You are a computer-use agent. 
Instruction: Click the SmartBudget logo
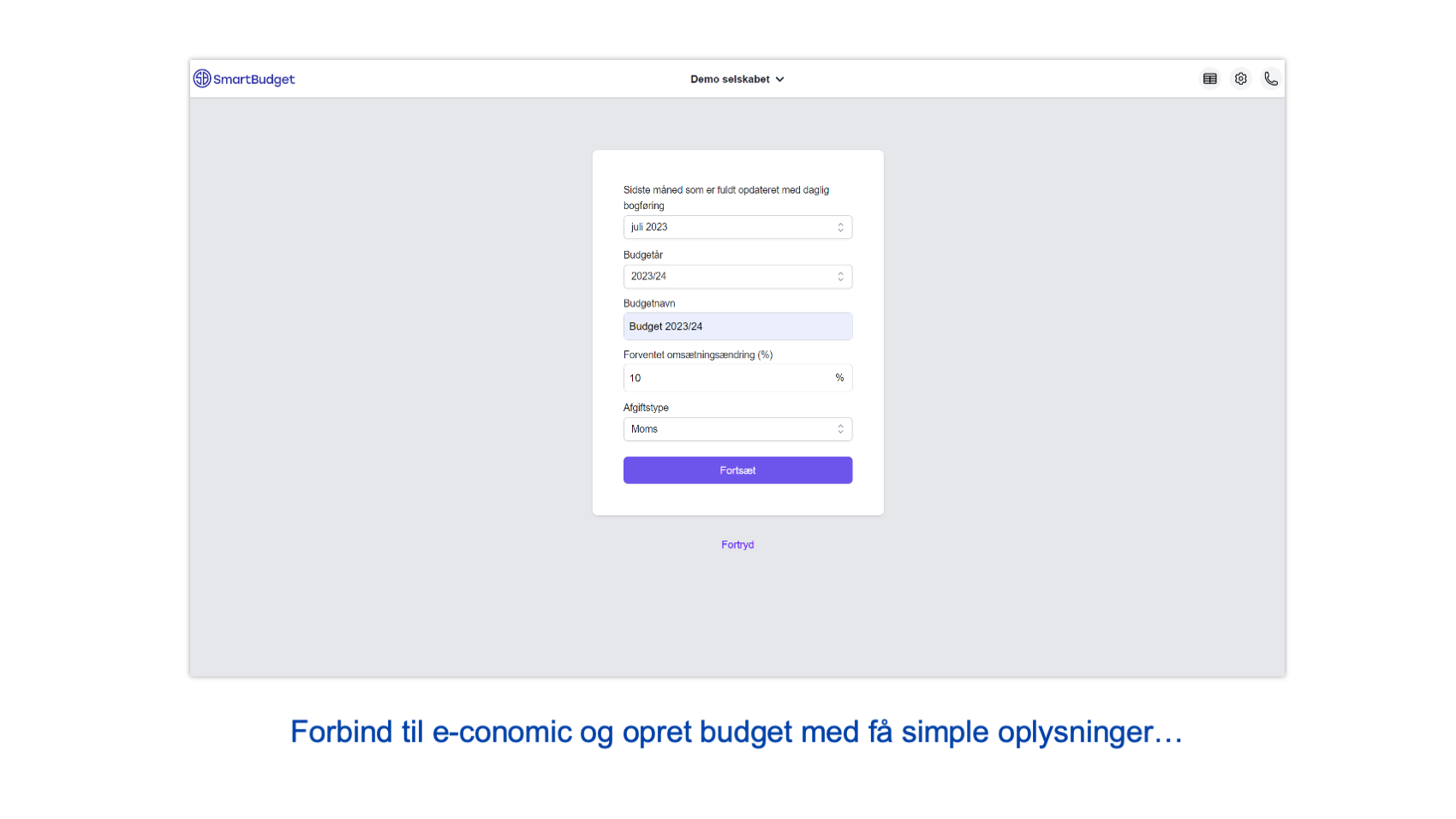244,78
